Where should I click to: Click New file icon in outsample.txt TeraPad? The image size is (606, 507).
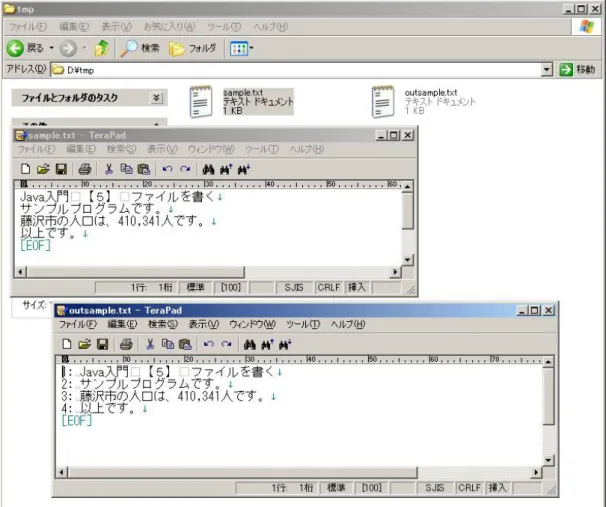[67, 344]
